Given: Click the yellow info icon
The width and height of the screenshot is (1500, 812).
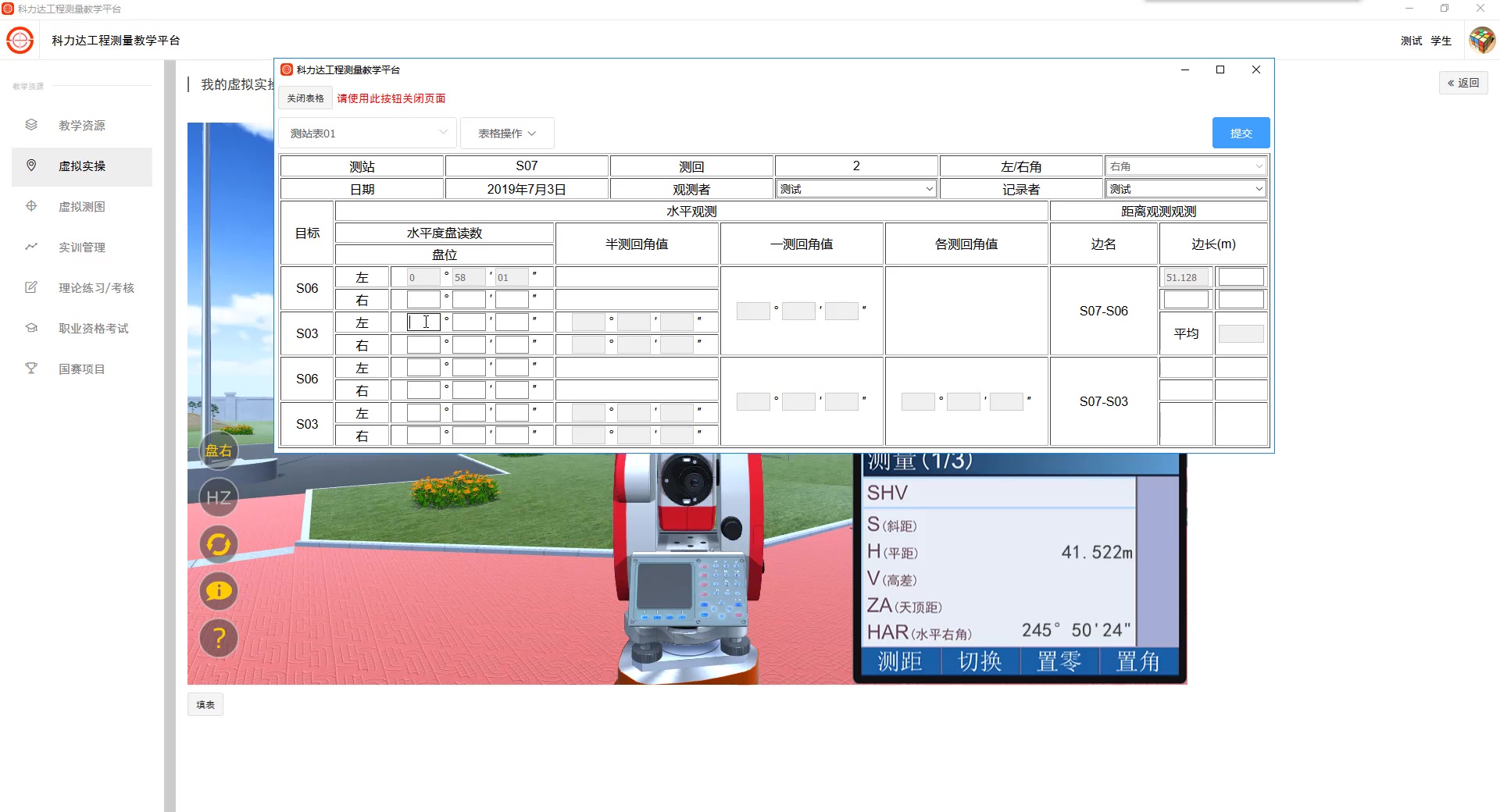Looking at the screenshot, I should [x=219, y=591].
